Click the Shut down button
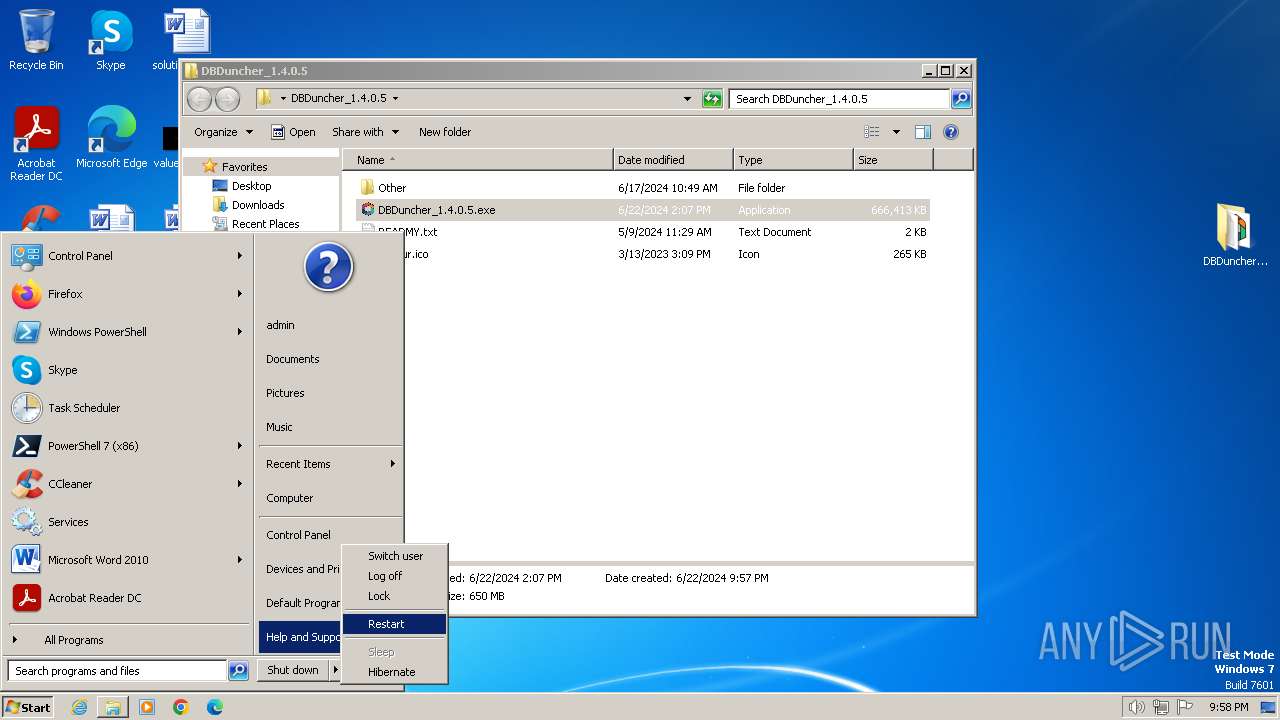The width and height of the screenshot is (1280, 720). click(x=293, y=670)
